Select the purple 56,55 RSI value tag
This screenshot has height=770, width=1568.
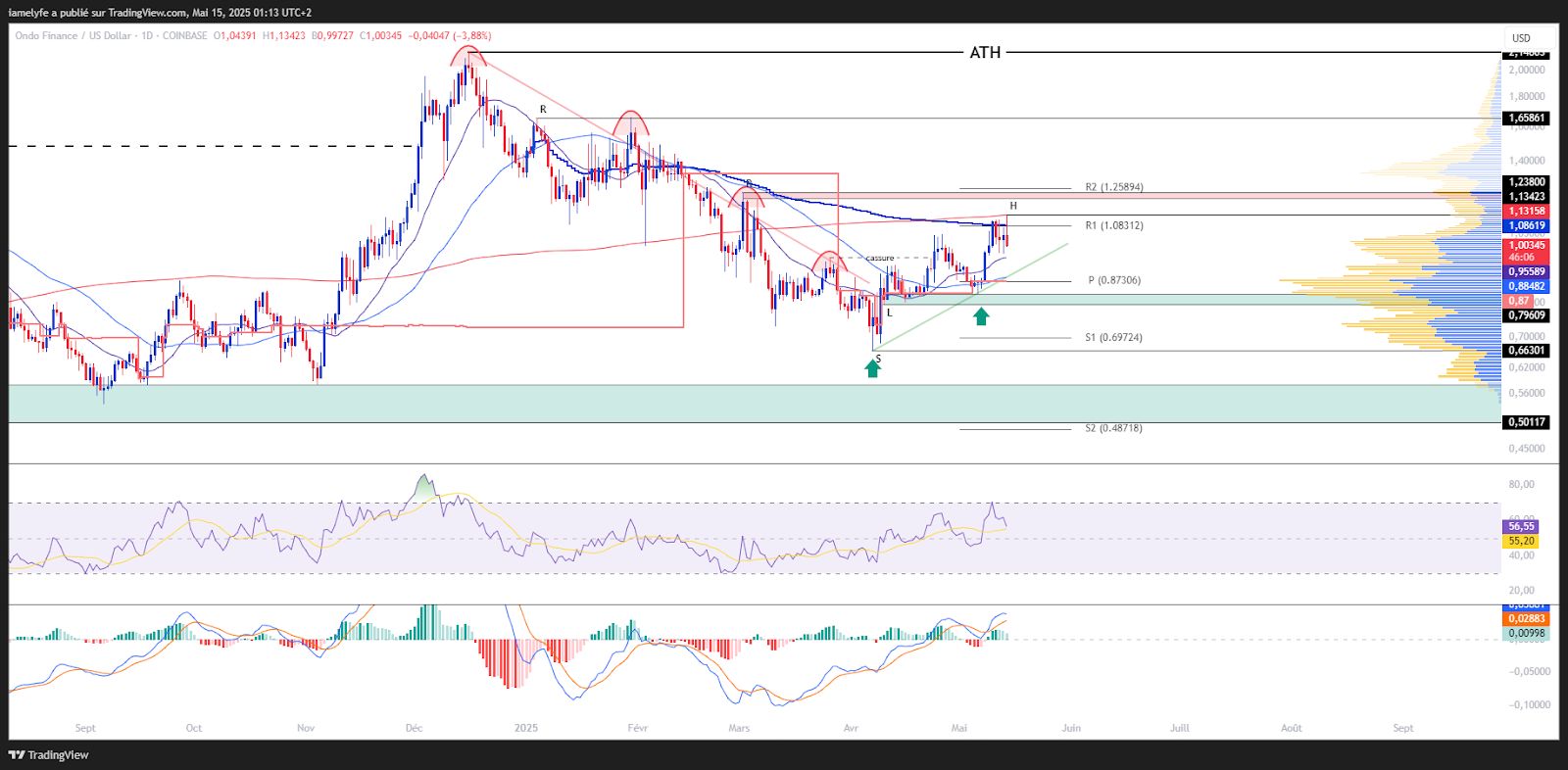point(1521,526)
